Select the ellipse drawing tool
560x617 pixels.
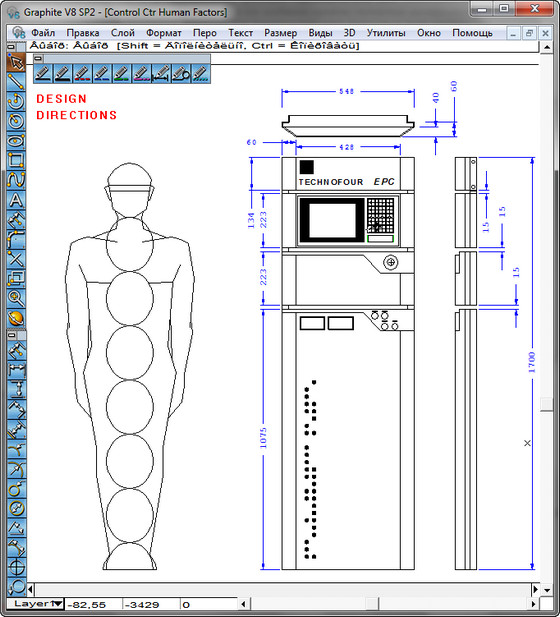pyautogui.click(x=16, y=140)
